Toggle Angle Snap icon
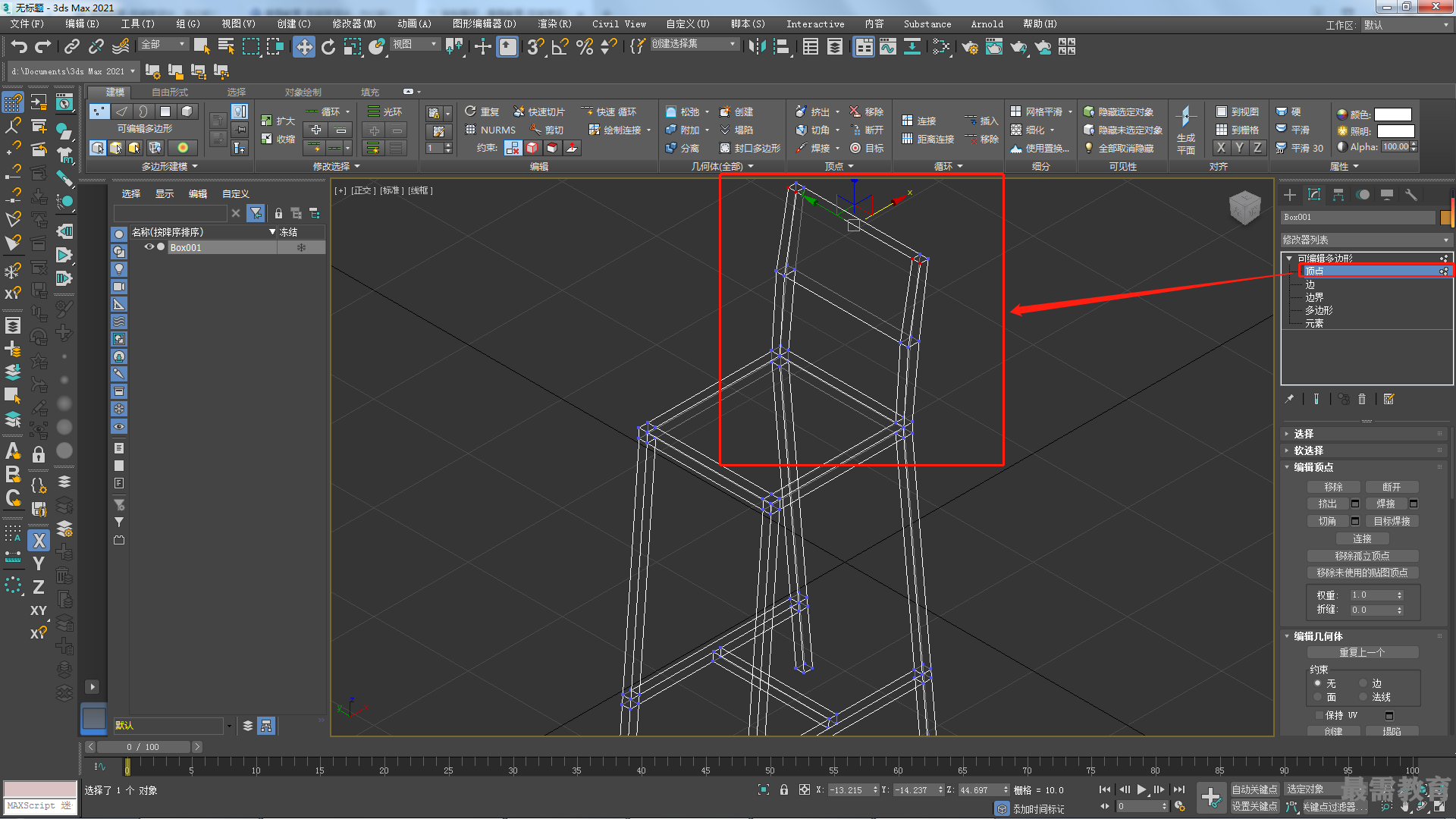This screenshot has height=819, width=1456. click(560, 47)
